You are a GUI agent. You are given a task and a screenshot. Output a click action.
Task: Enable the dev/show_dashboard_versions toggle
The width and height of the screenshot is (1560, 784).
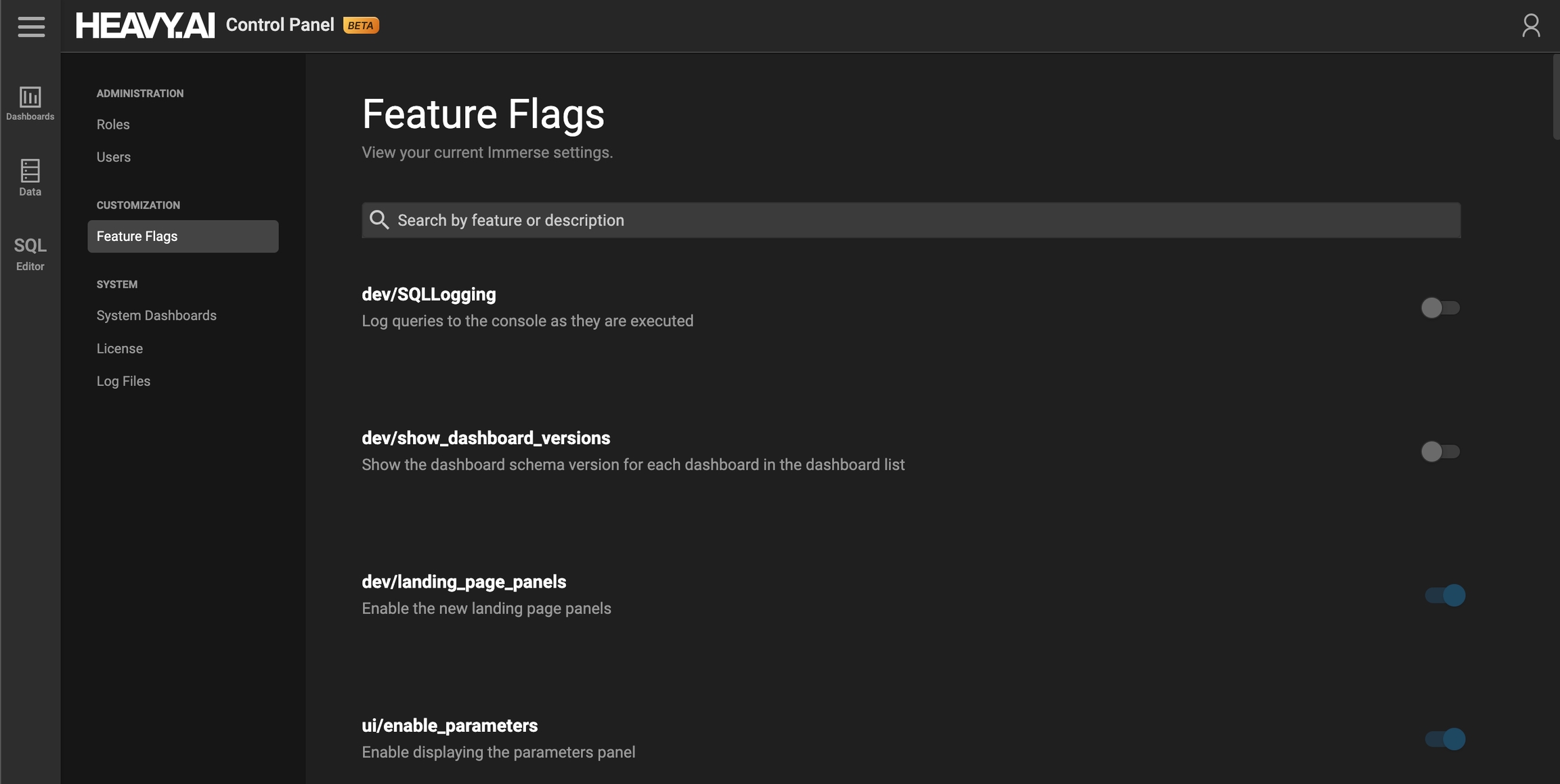coord(1440,452)
